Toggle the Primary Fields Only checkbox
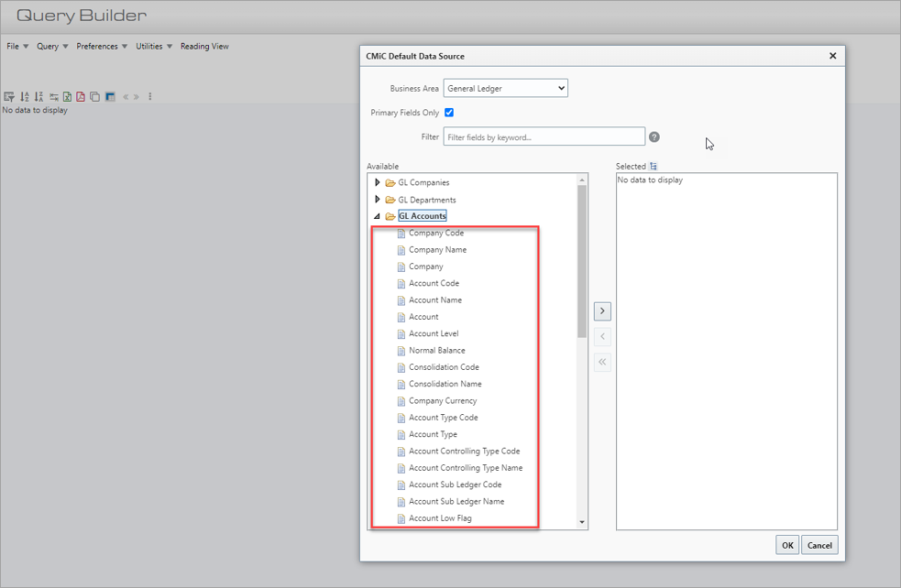 click(x=449, y=113)
